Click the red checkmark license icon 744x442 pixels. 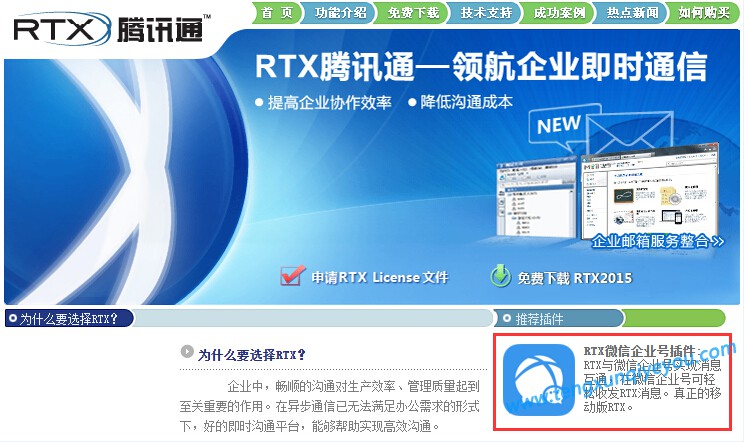pos(292,276)
